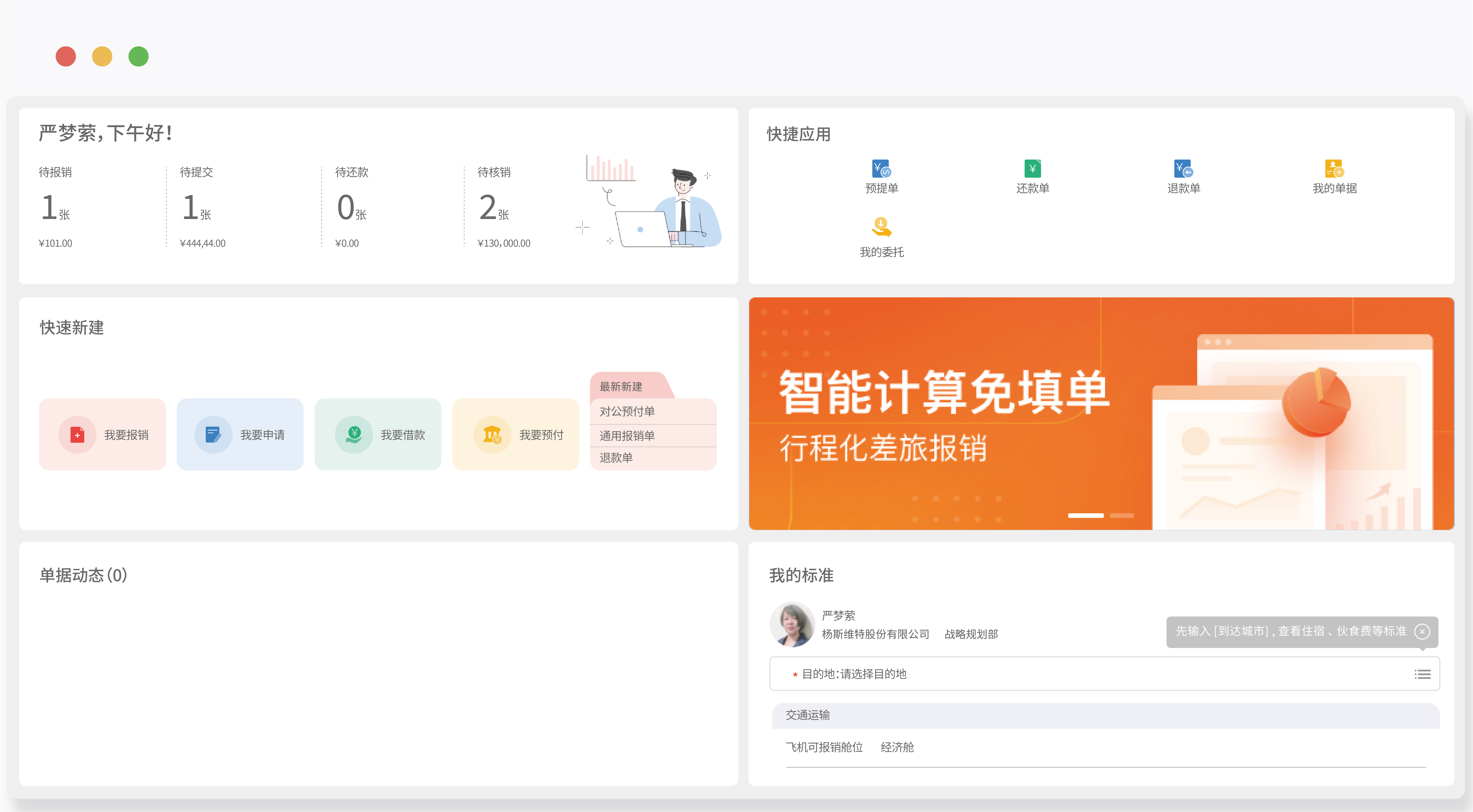Open the 预提单 quick app icon
Image resolution: width=1473 pixels, height=812 pixels.
pos(881,169)
